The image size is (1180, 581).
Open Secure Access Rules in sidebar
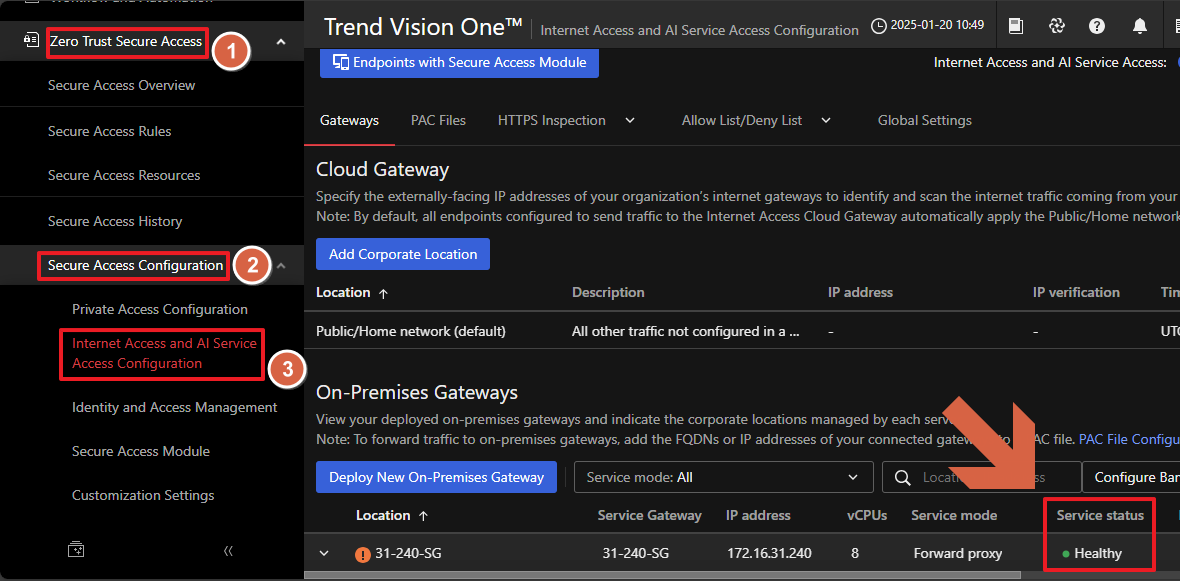coord(110,131)
